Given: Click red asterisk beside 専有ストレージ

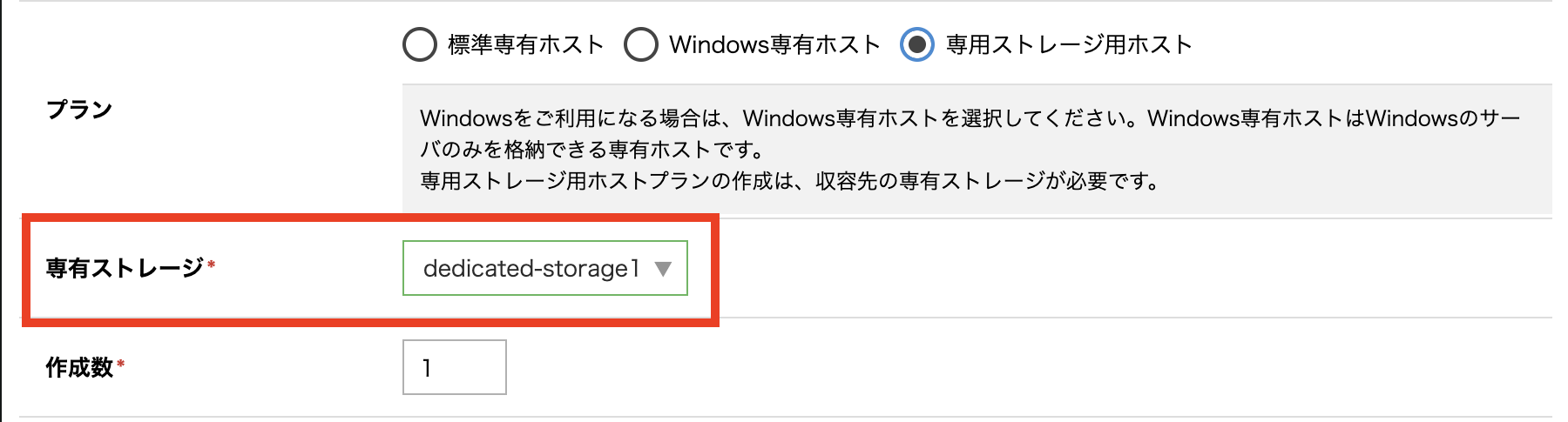Looking at the screenshot, I should pyautogui.click(x=212, y=263).
